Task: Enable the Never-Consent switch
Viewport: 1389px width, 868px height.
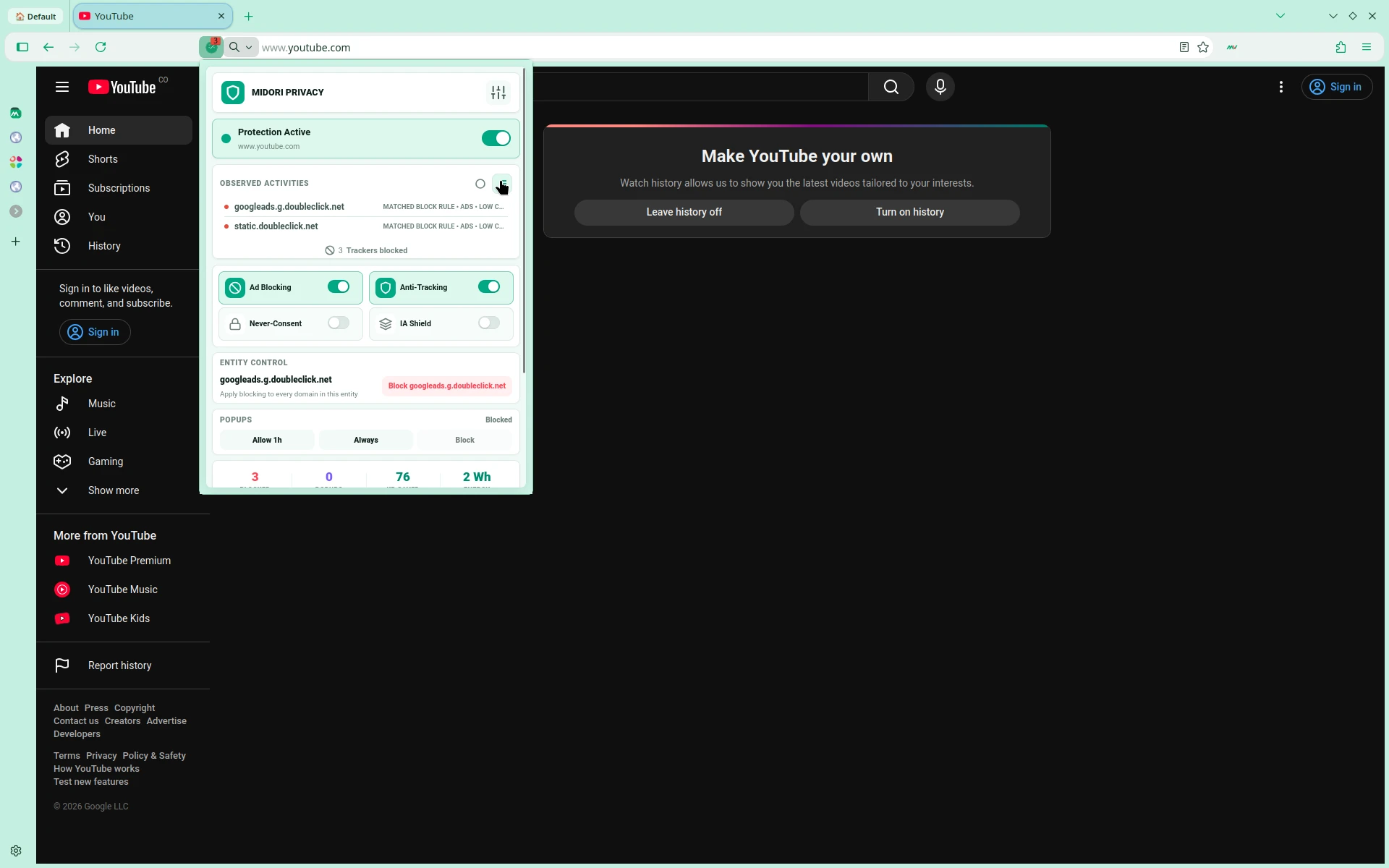Action: 339,323
